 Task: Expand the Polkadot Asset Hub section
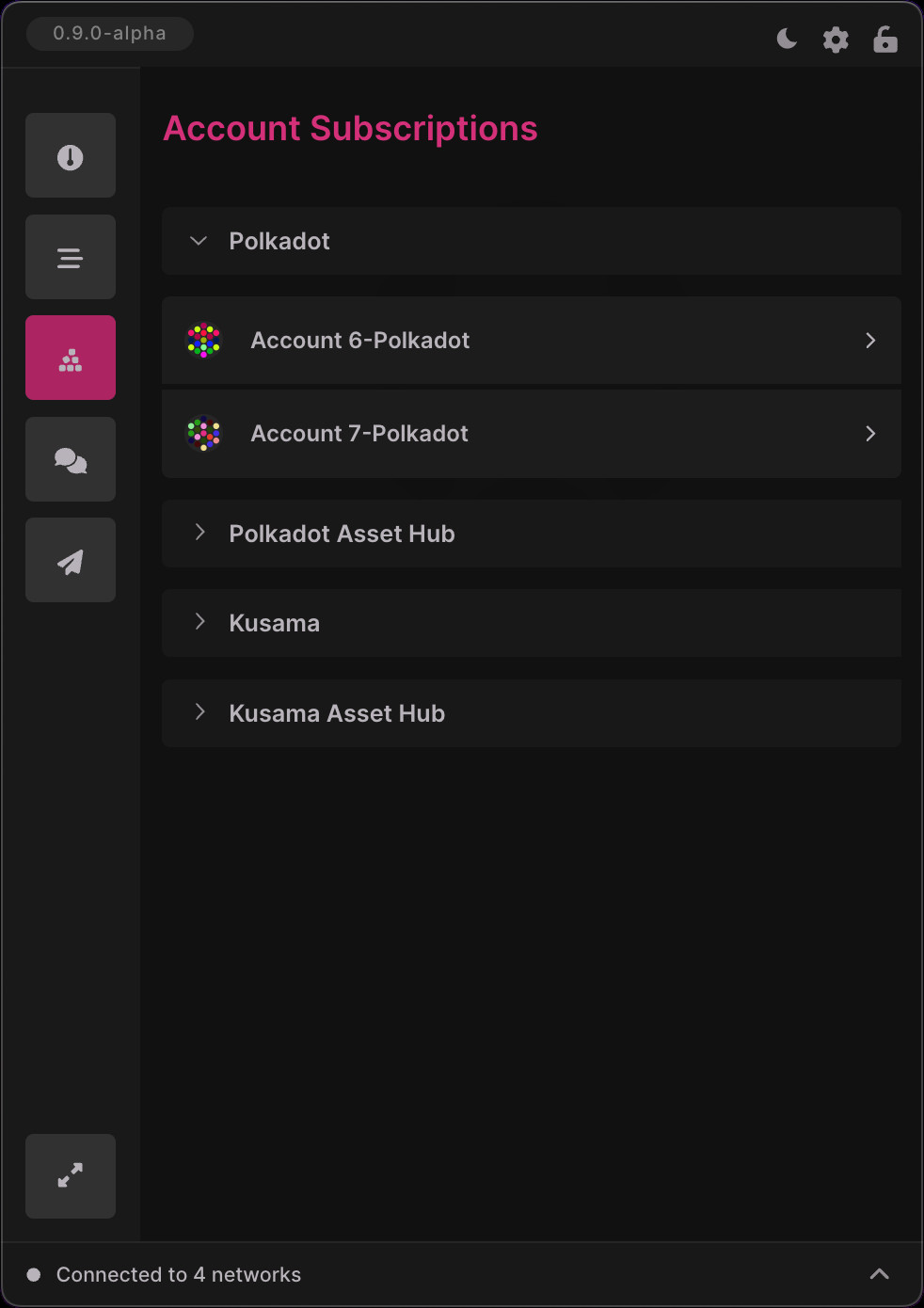coord(532,534)
